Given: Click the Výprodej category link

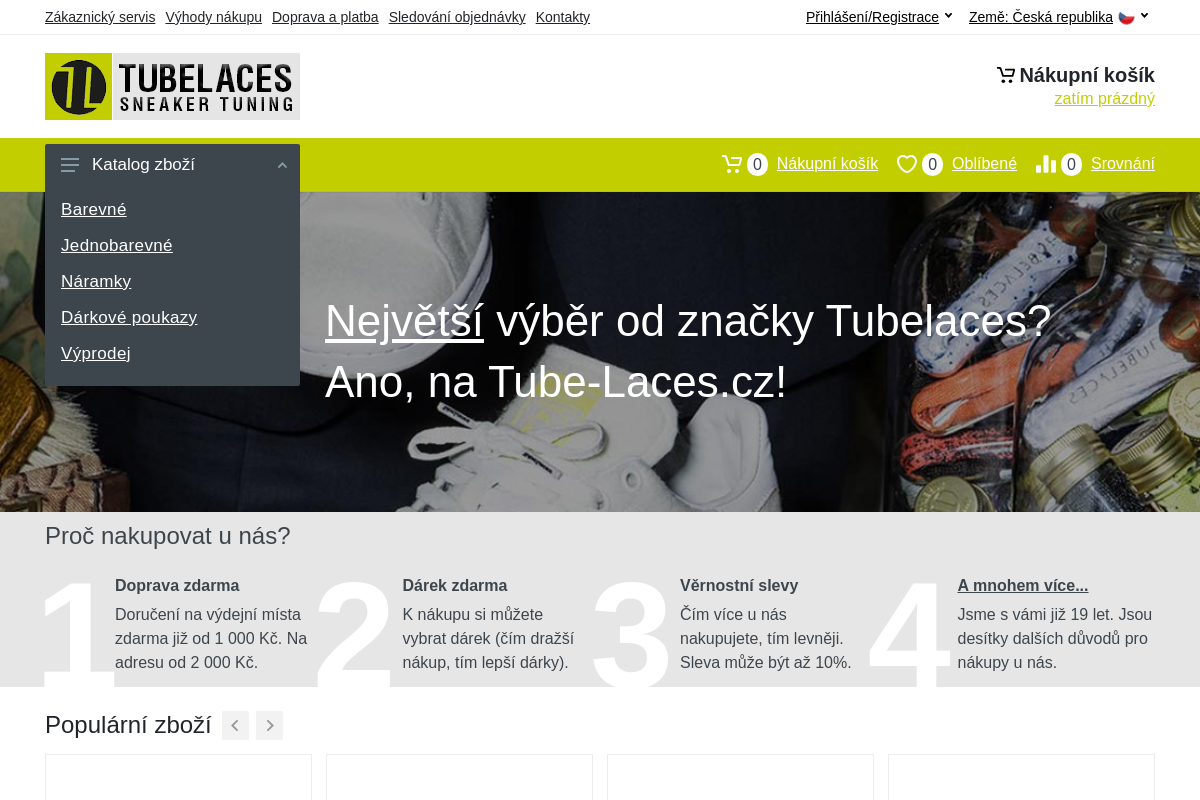Looking at the screenshot, I should 95,353.
